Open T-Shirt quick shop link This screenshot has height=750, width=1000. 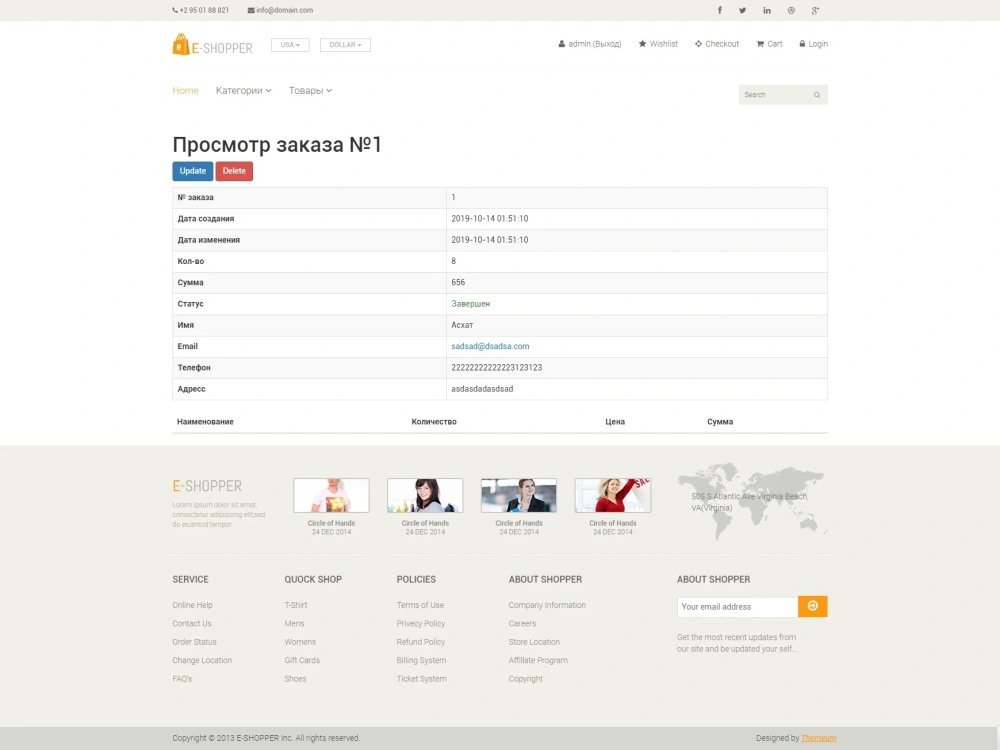(x=296, y=605)
